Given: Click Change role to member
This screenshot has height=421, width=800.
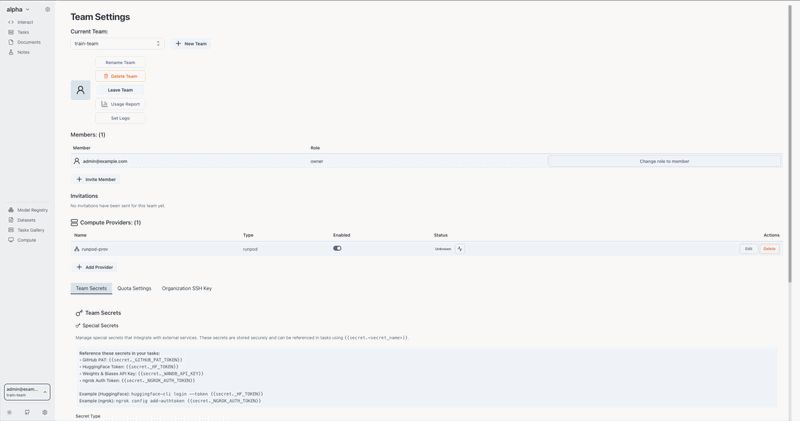Looking at the screenshot, I should pos(664,161).
